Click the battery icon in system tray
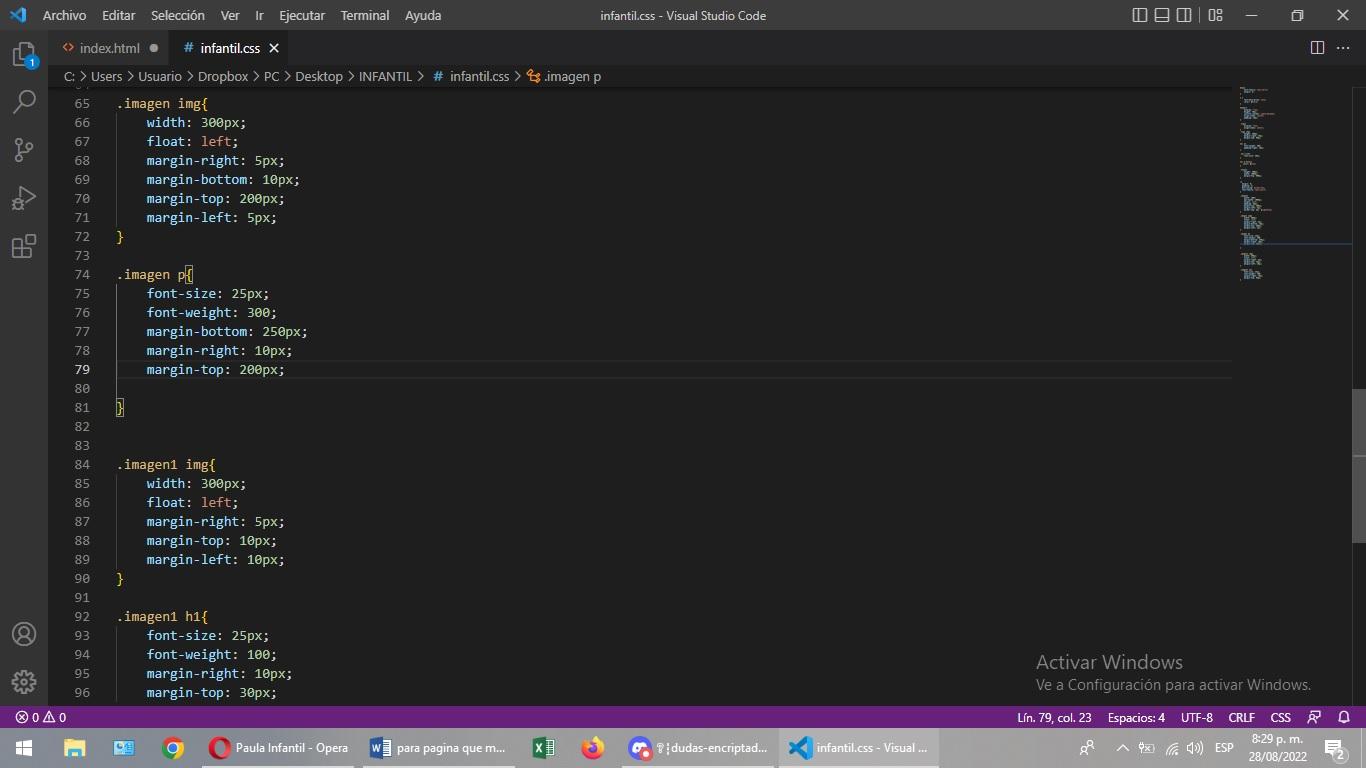Screen dimensions: 1366x768 1147,748
